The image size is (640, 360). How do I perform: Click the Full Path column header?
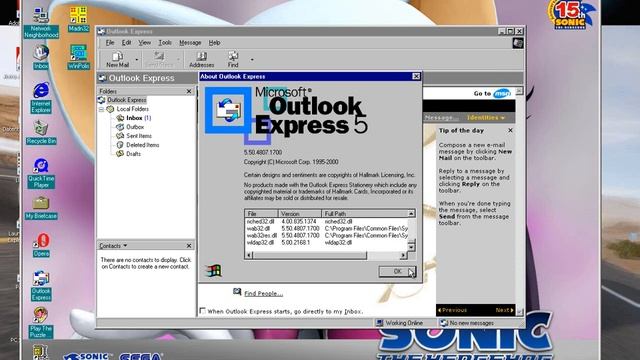364,213
